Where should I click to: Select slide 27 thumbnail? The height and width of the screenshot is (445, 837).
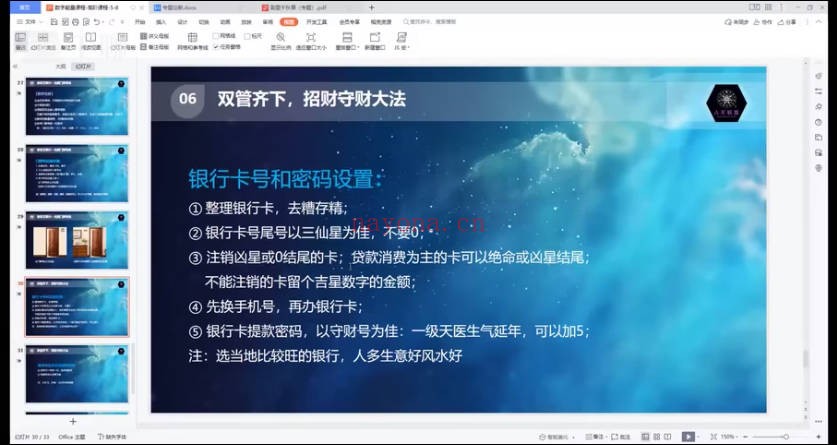tap(77, 106)
